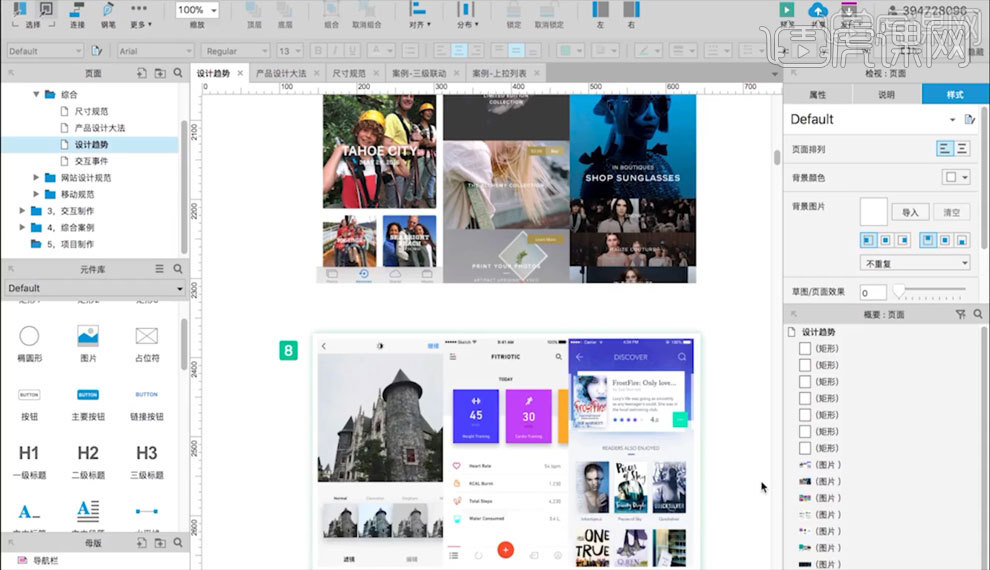Click the 组合 group icon
This screenshot has height=570, width=990.
point(331,10)
